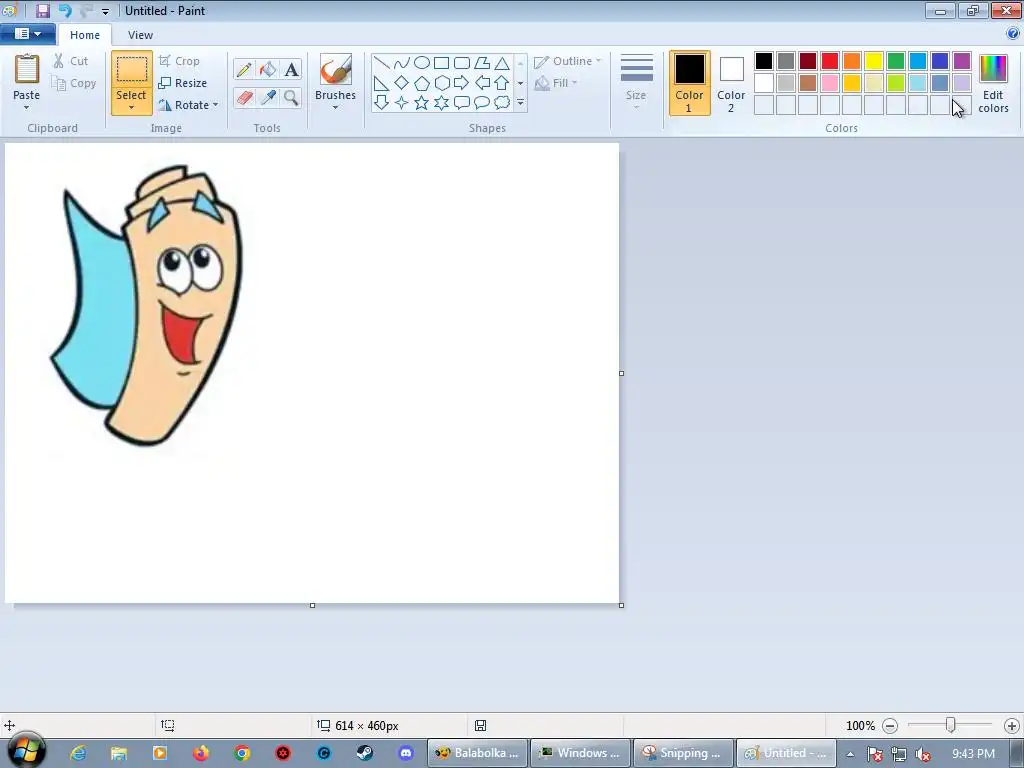The width and height of the screenshot is (1024, 768).
Task: Select the Right arrow shape
Action: [x=462, y=83]
